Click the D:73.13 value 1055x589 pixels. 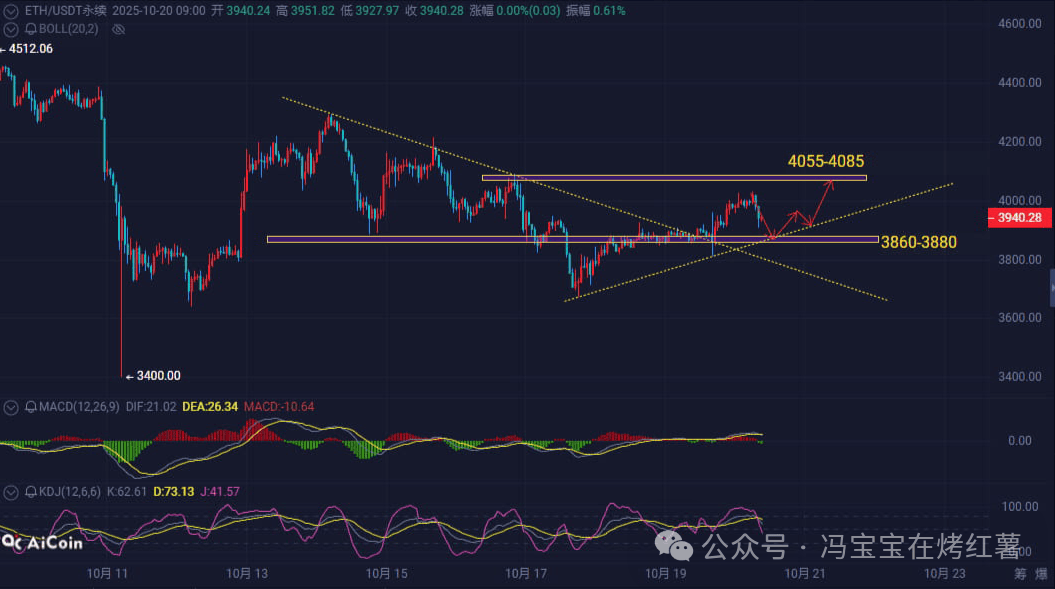pos(174,491)
